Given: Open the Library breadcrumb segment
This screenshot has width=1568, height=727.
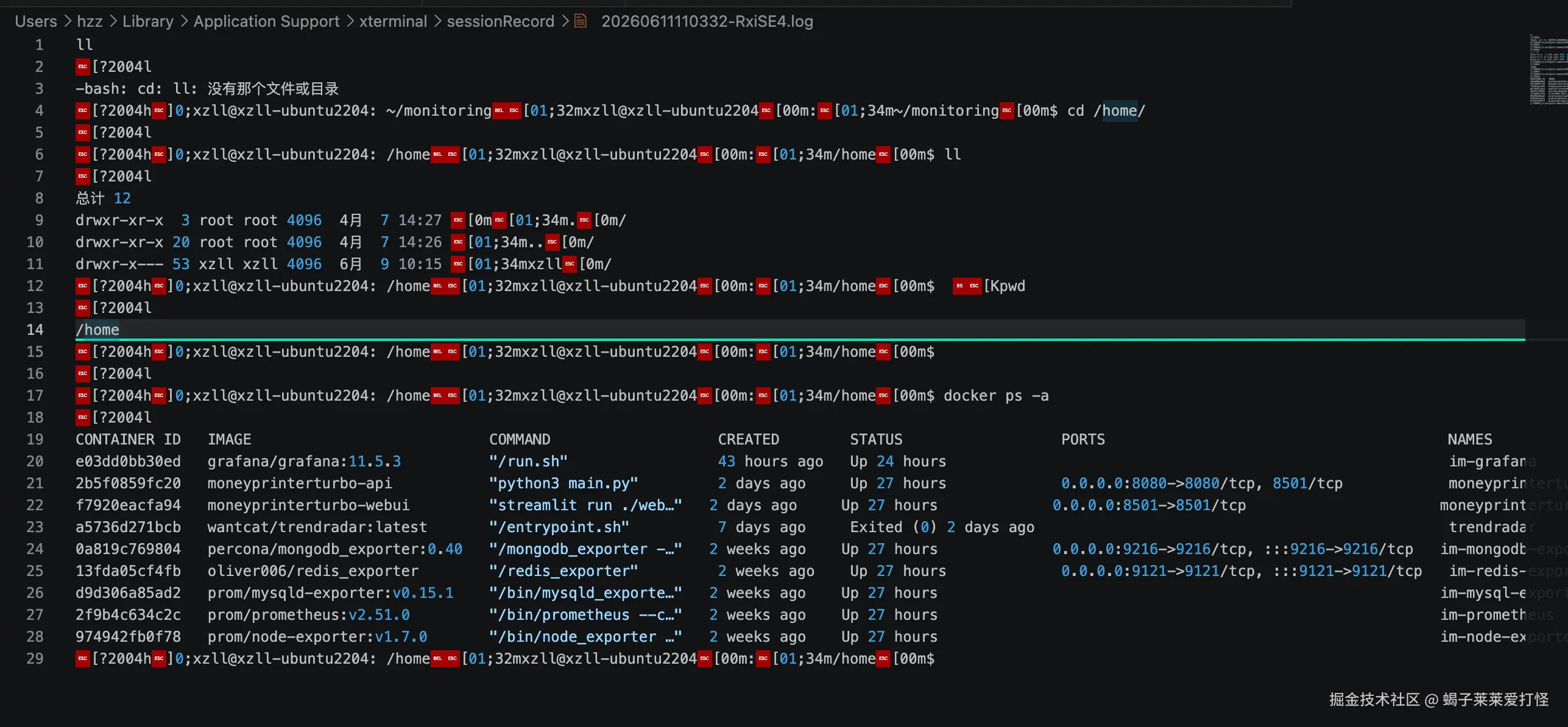Looking at the screenshot, I should pos(148,21).
